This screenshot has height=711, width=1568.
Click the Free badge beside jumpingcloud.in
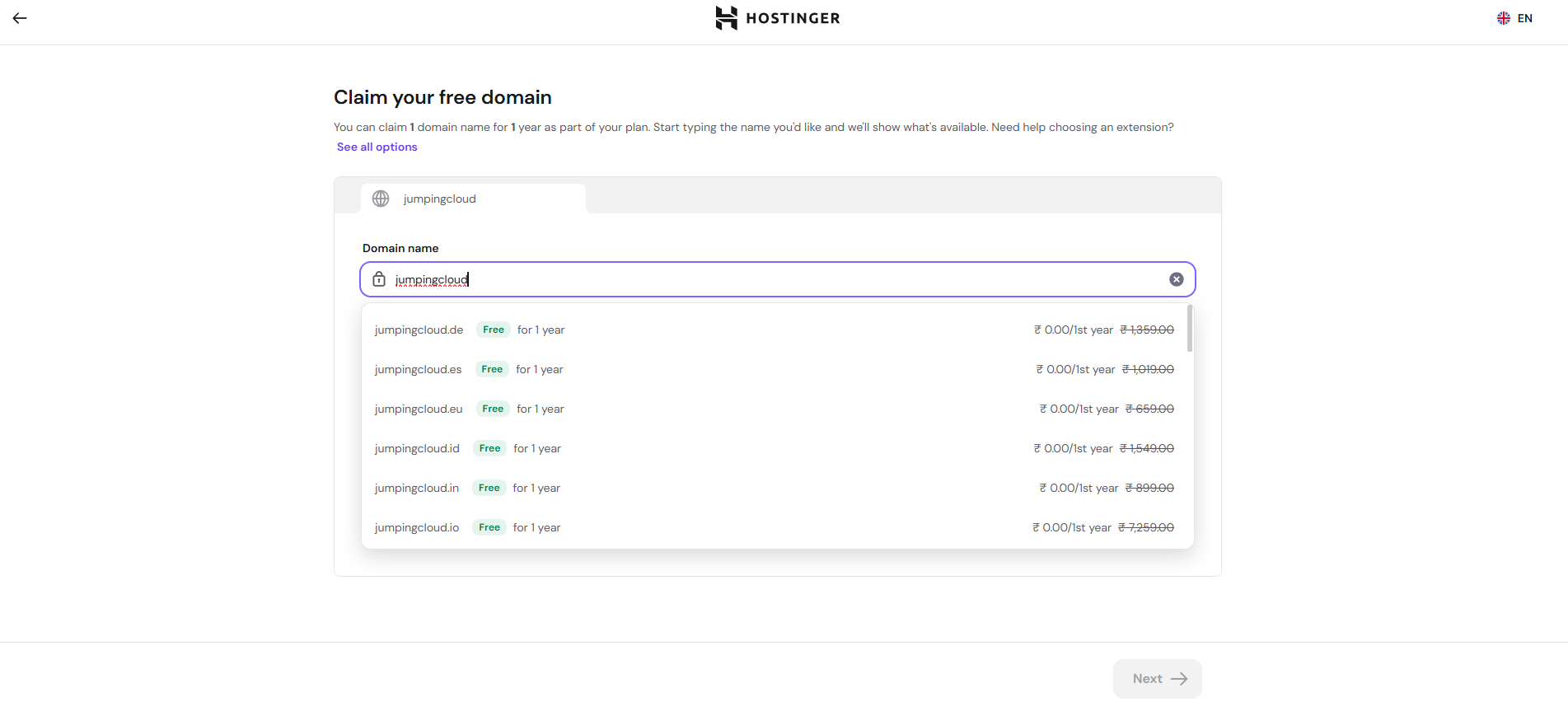[489, 488]
